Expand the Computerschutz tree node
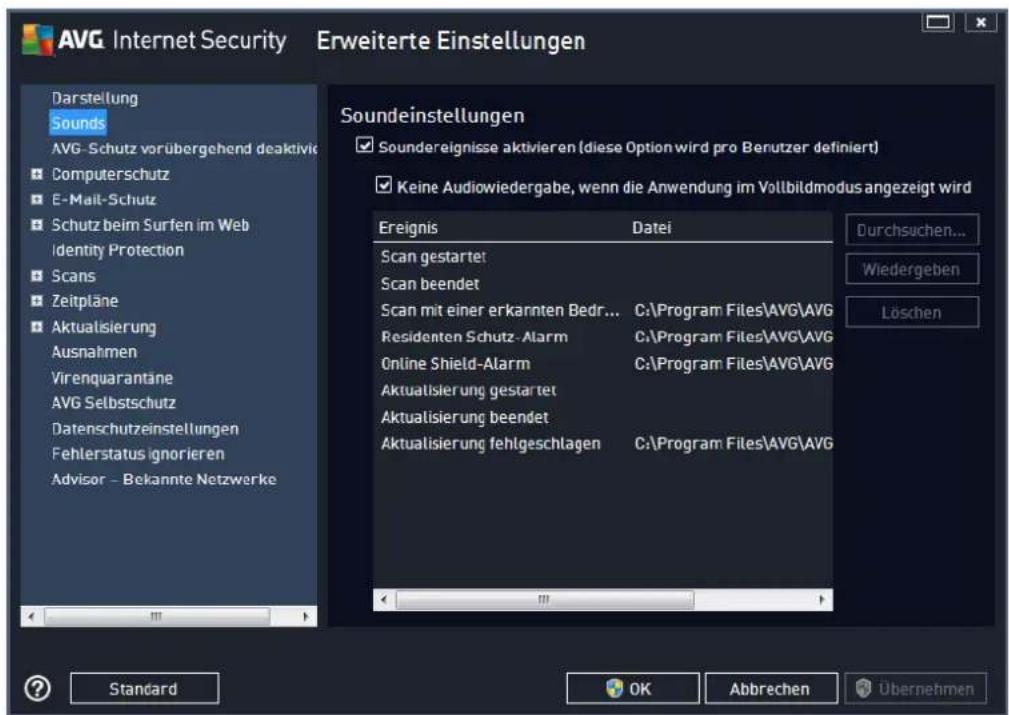Viewport: 1009px width, 715px height. (x=37, y=174)
